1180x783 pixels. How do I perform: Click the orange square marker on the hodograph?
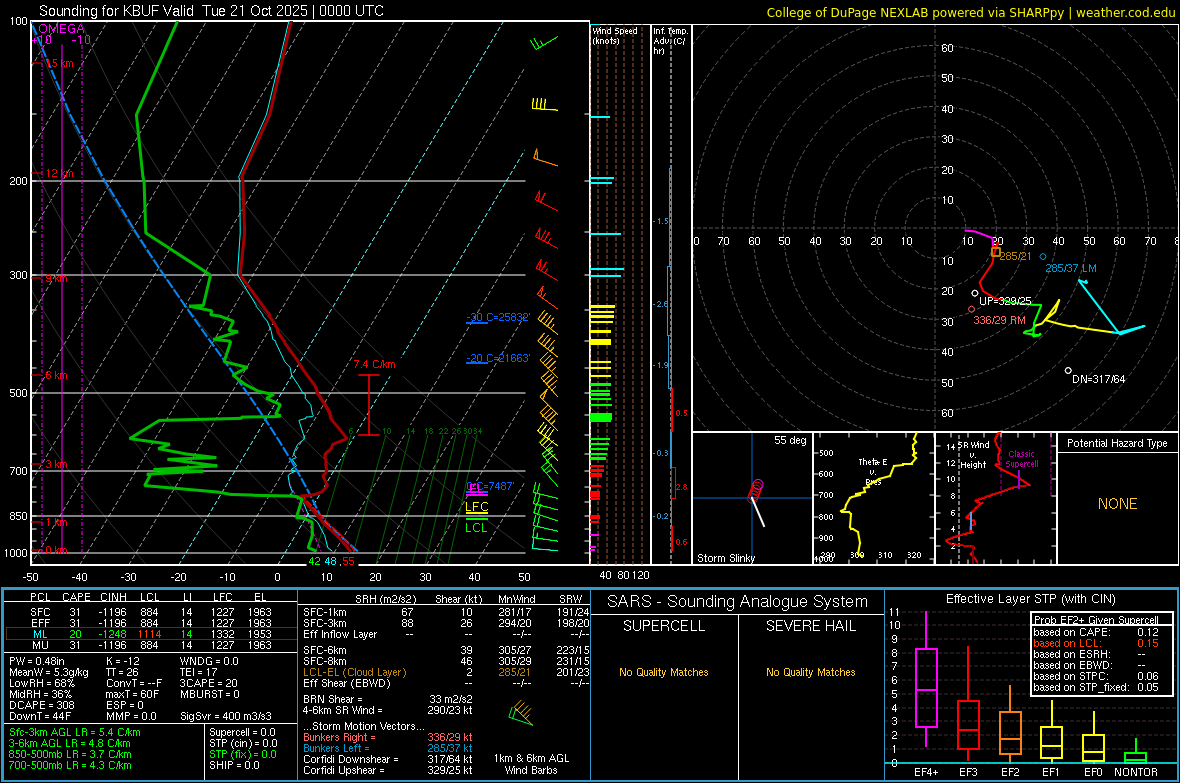[996, 252]
